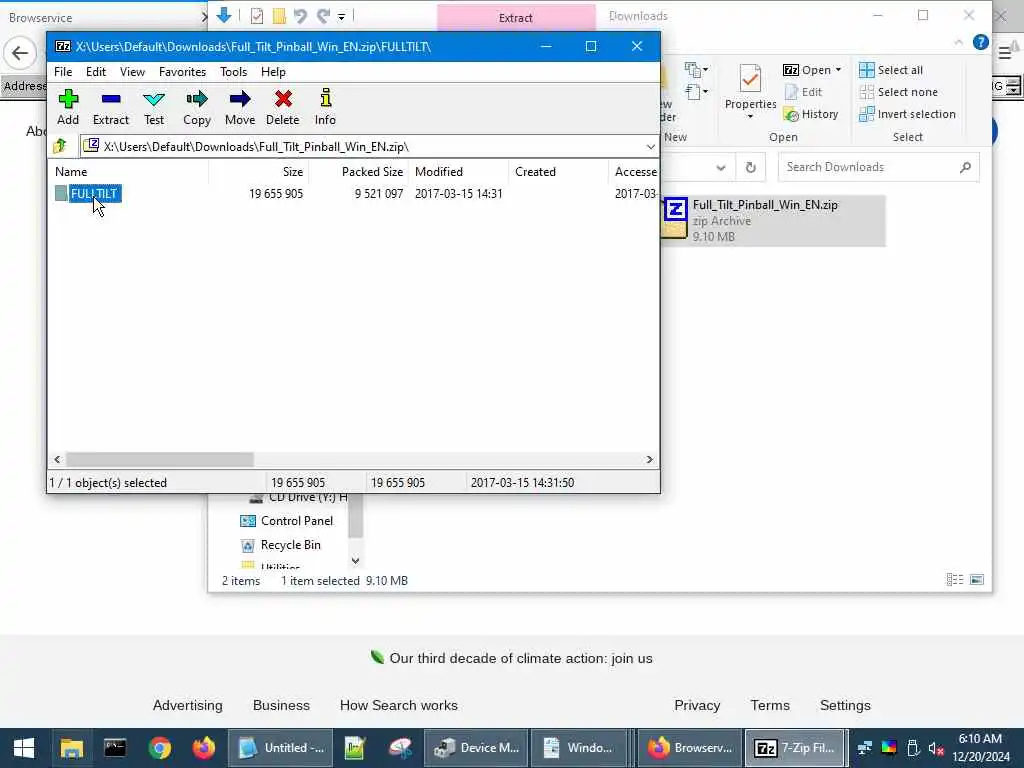Switch to Device Manager taskbar button
This screenshot has height=768, width=1024.
476,748
